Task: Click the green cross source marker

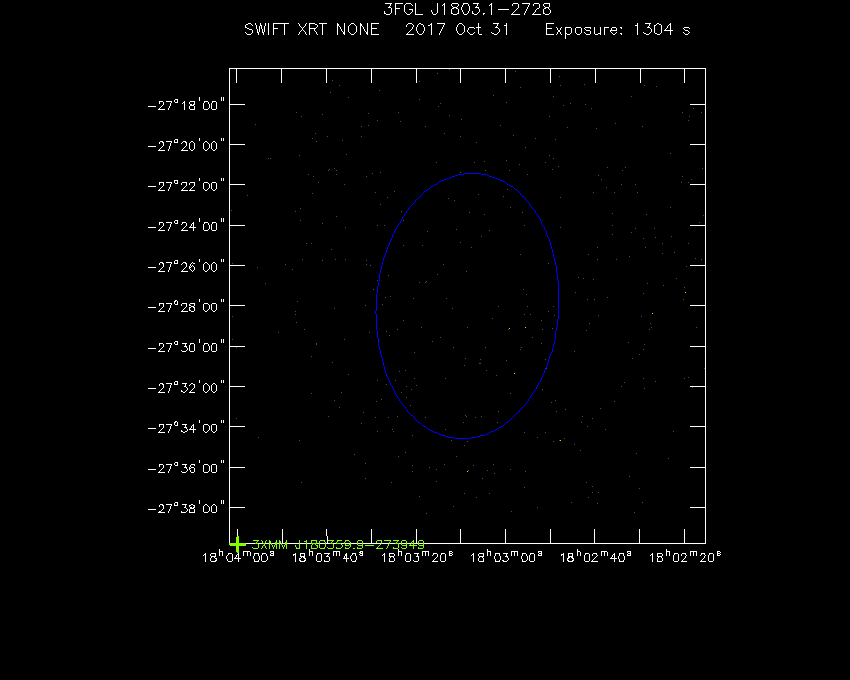Action: 237,544
